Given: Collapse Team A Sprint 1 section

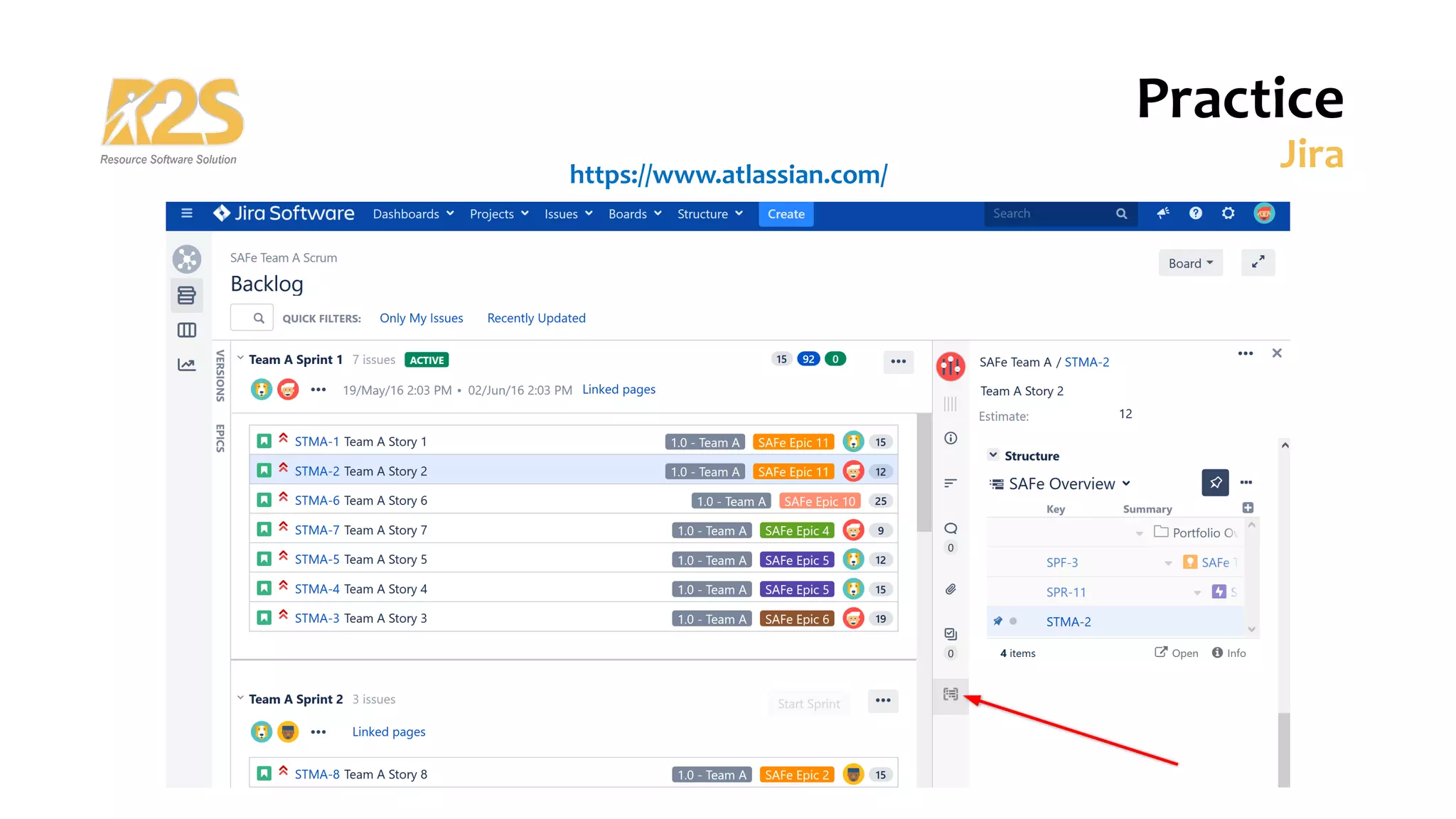Looking at the screenshot, I should pyautogui.click(x=240, y=359).
